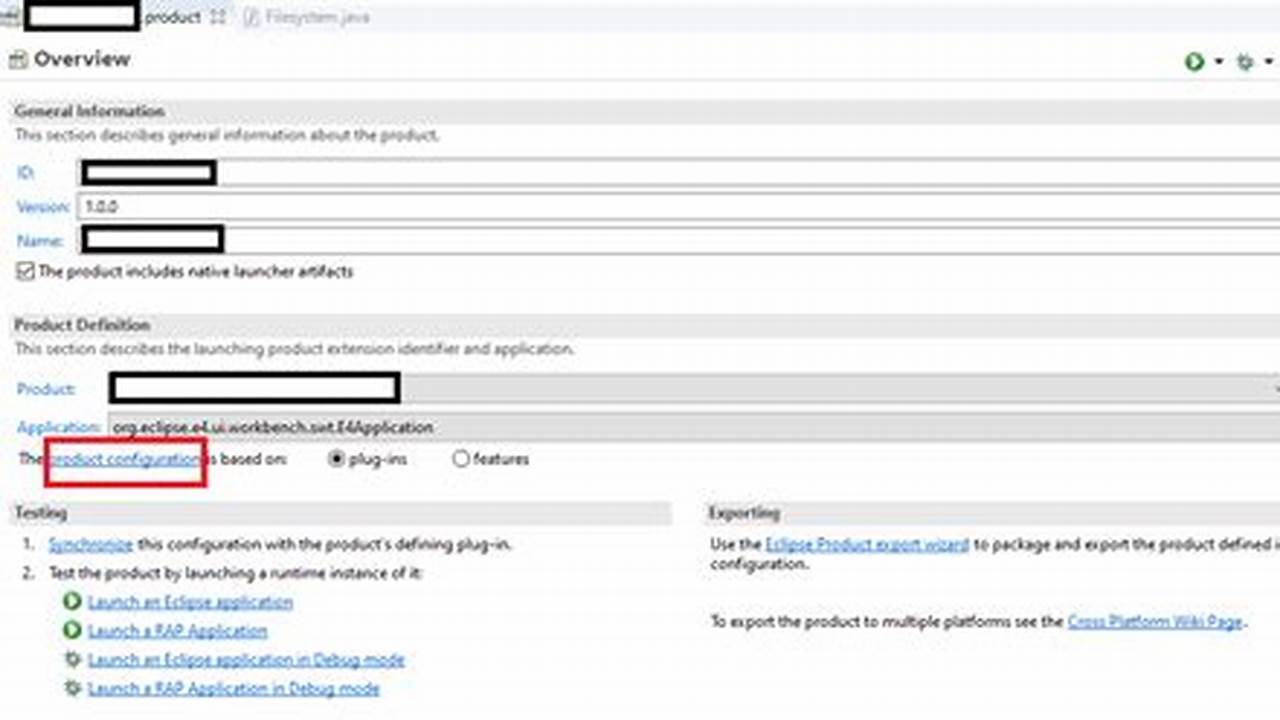
Task: Open the Product field dropdown
Action: pos(1274,389)
